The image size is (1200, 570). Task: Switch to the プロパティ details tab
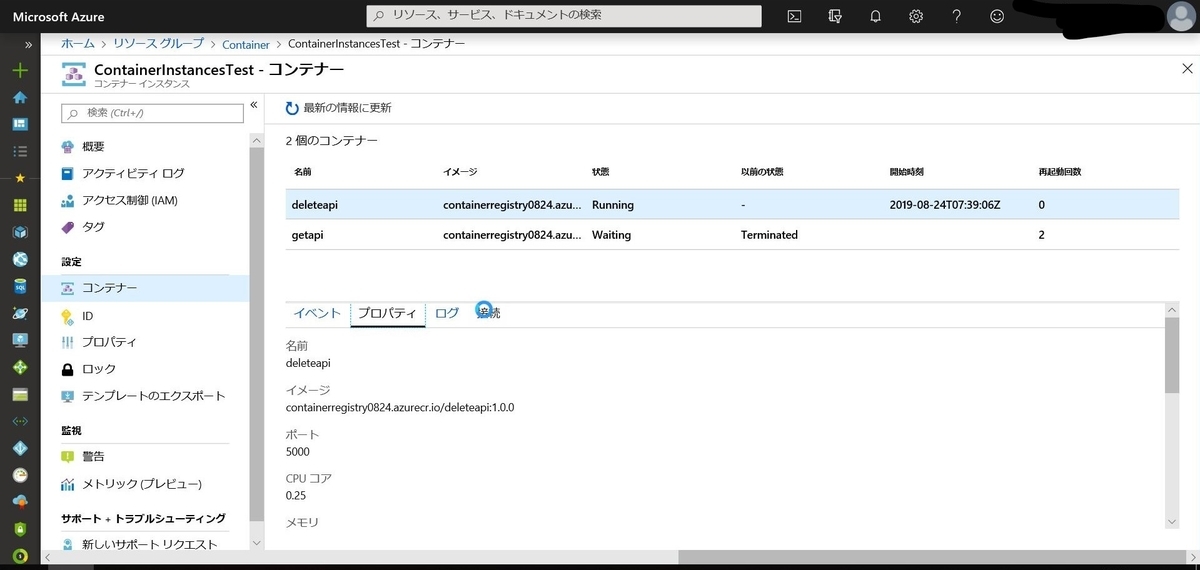pyautogui.click(x=387, y=313)
